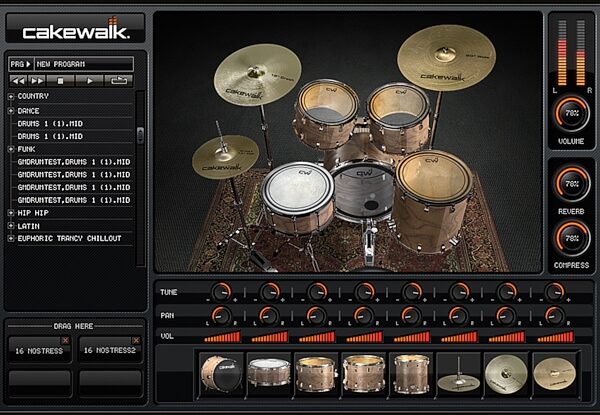
Task: Click the master Volume knob
Action: [571, 114]
